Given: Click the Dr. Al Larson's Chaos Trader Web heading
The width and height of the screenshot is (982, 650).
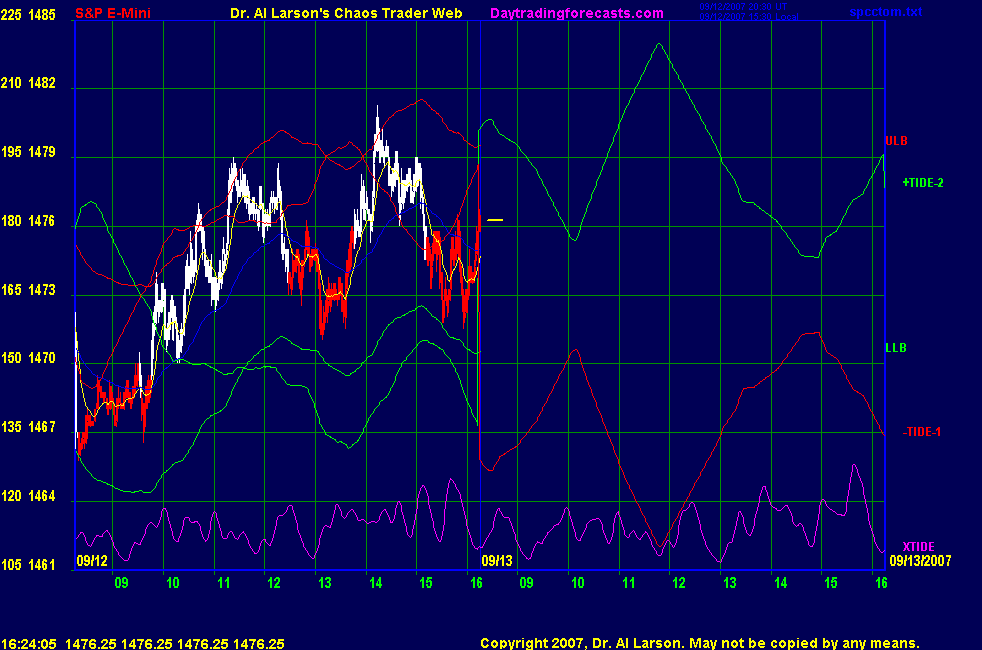Looking at the screenshot, I should (346, 13).
